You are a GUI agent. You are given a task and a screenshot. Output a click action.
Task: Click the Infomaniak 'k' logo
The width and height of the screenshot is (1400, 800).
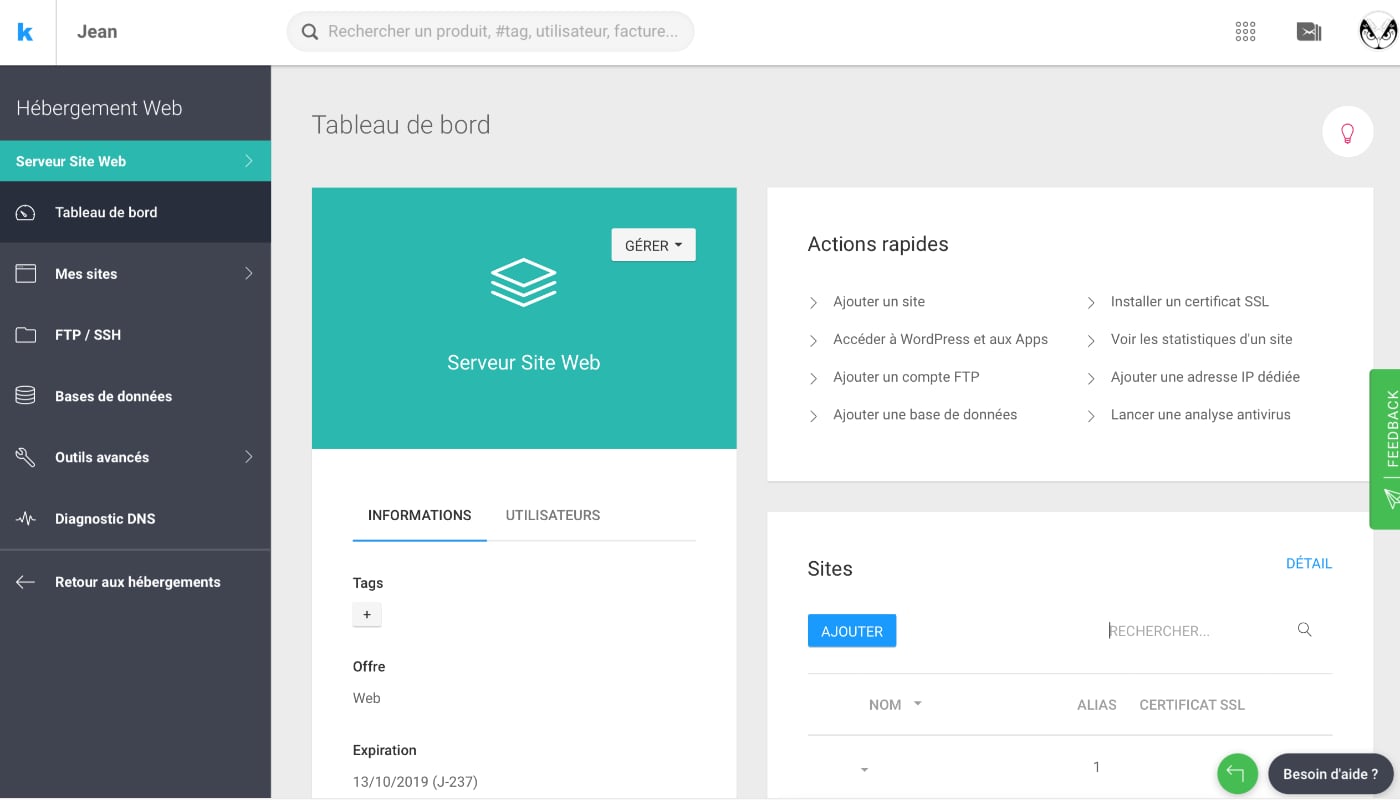(26, 32)
